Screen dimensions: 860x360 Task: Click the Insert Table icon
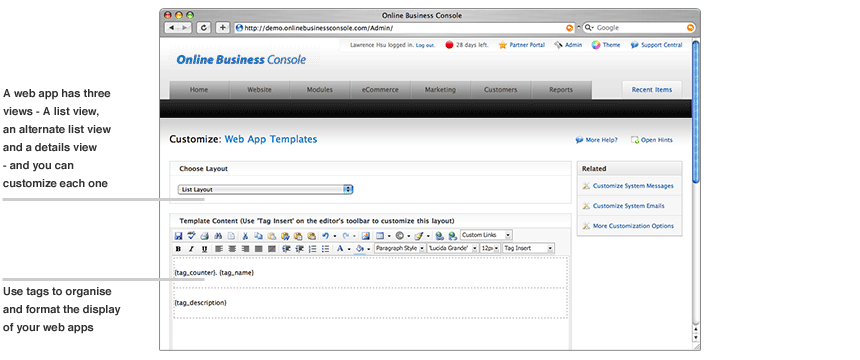(x=380, y=236)
